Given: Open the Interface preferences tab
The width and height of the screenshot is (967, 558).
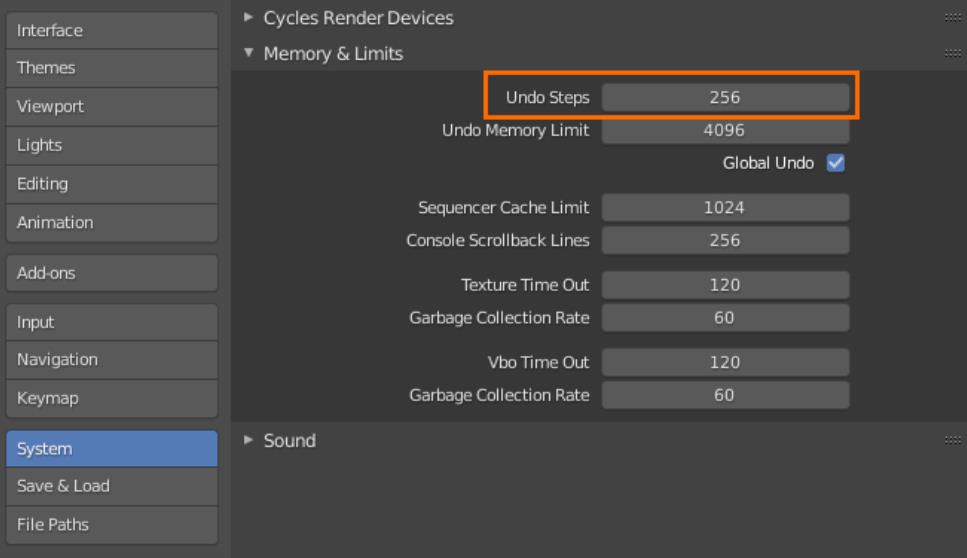Looking at the screenshot, I should point(112,30).
